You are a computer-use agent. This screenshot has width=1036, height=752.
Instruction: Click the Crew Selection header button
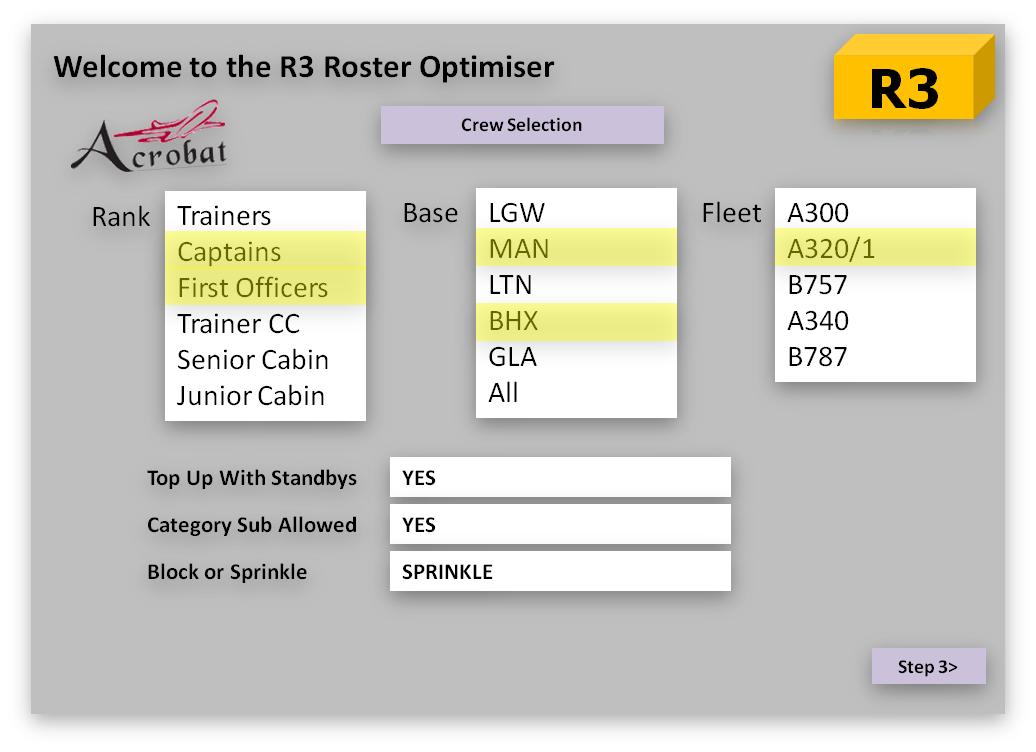click(x=521, y=125)
